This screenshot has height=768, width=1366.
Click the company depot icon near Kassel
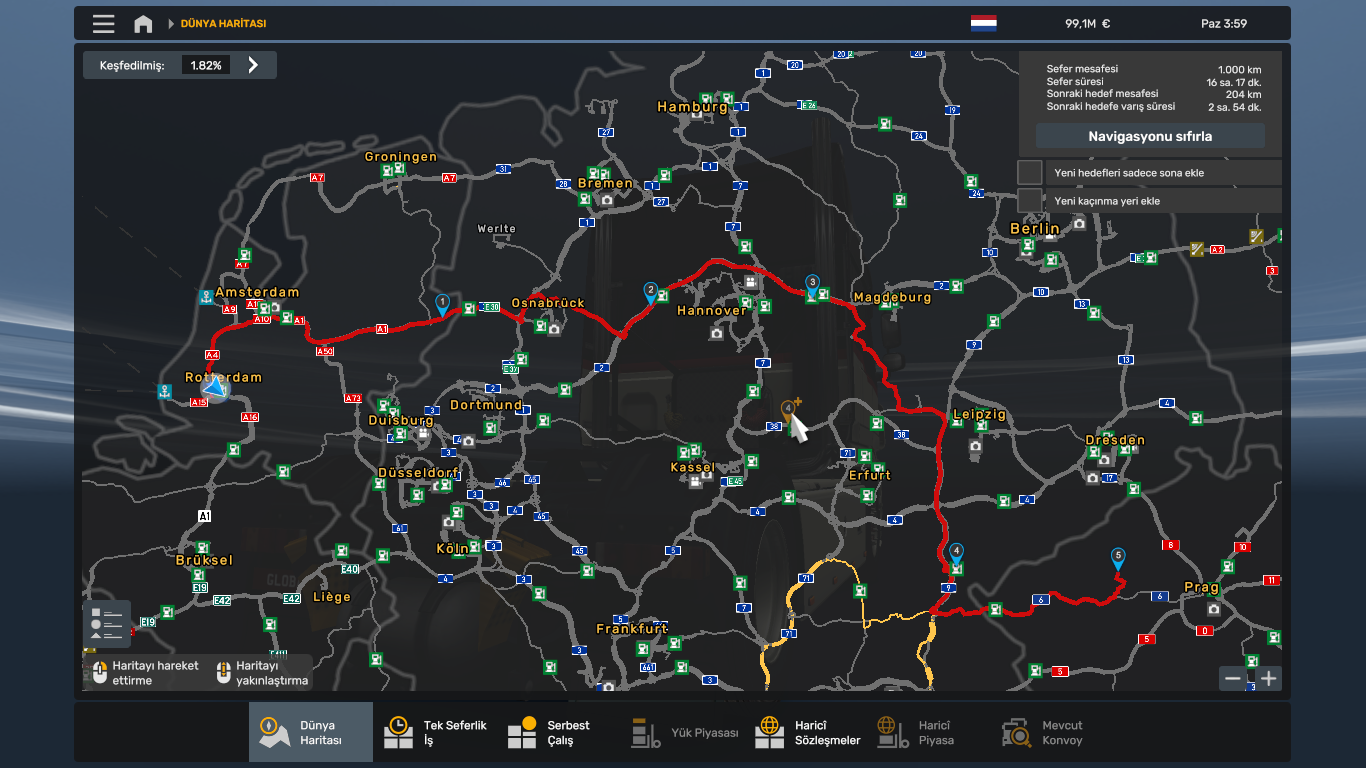695,482
